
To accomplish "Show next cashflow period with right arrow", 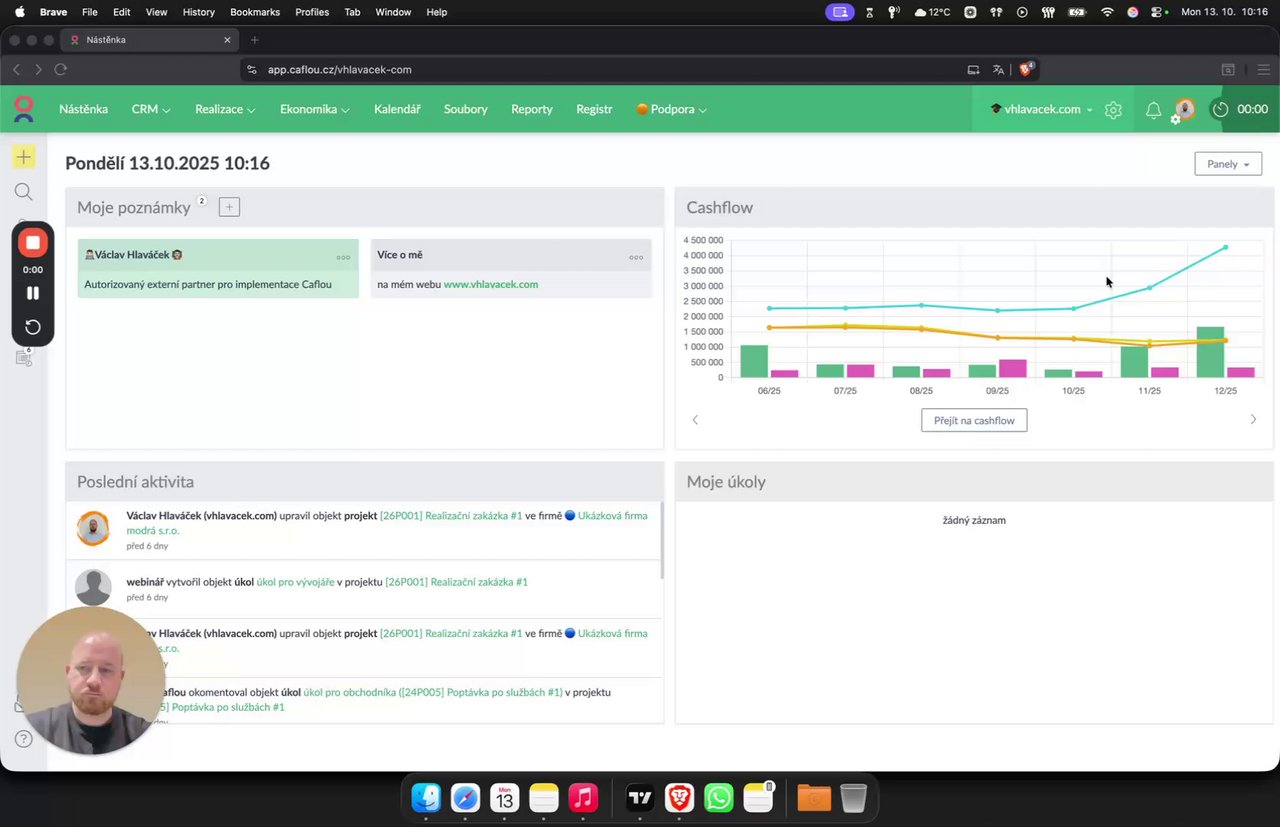I will [x=1253, y=419].
